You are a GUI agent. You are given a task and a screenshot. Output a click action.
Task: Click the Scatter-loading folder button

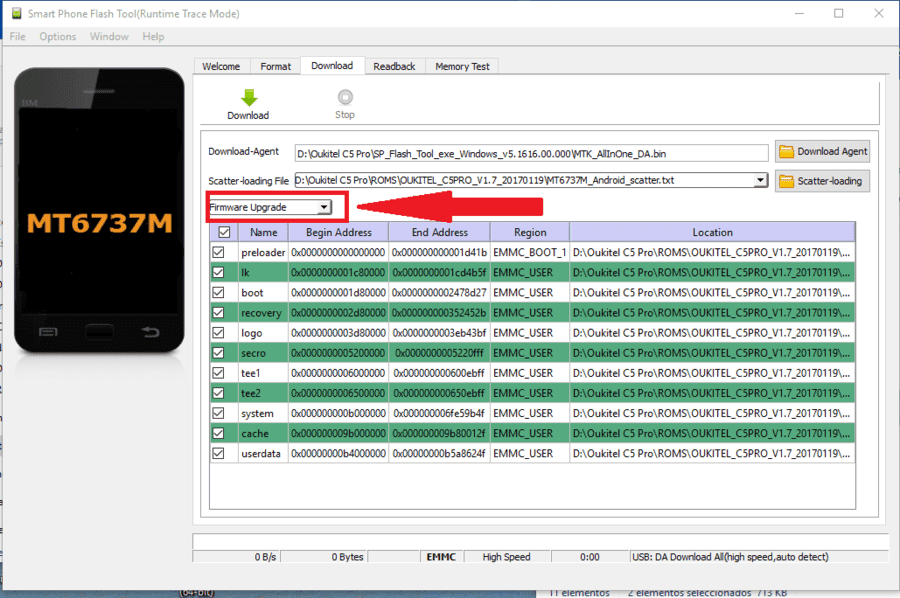click(823, 181)
